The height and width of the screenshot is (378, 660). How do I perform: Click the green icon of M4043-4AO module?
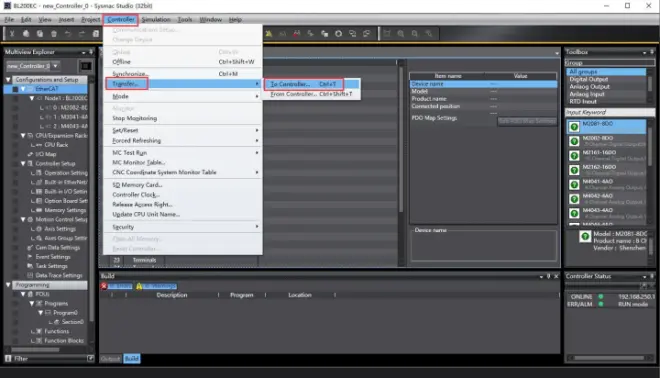point(574,213)
